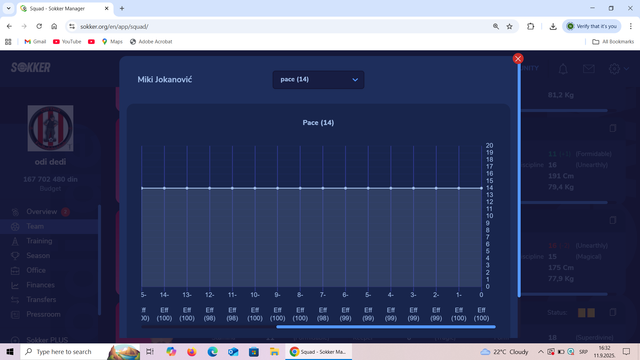Image resolution: width=640 pixels, height=360 pixels.
Task: Close the player chart popup with red X
Action: 518,59
